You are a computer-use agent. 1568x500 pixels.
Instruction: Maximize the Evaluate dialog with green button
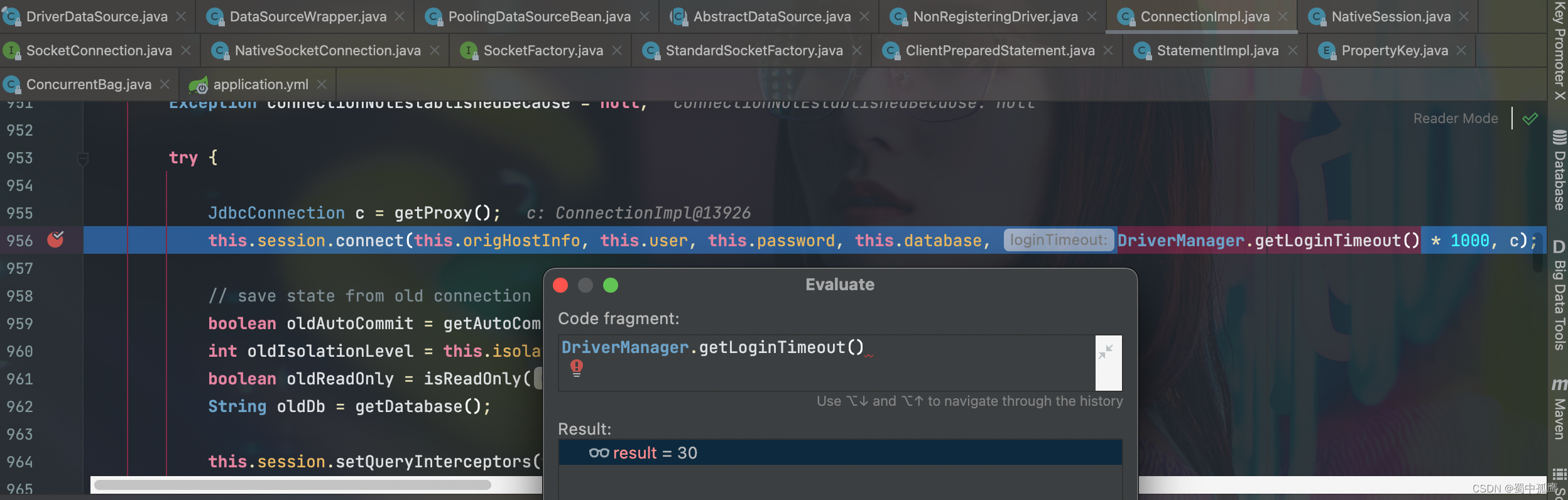(611, 285)
